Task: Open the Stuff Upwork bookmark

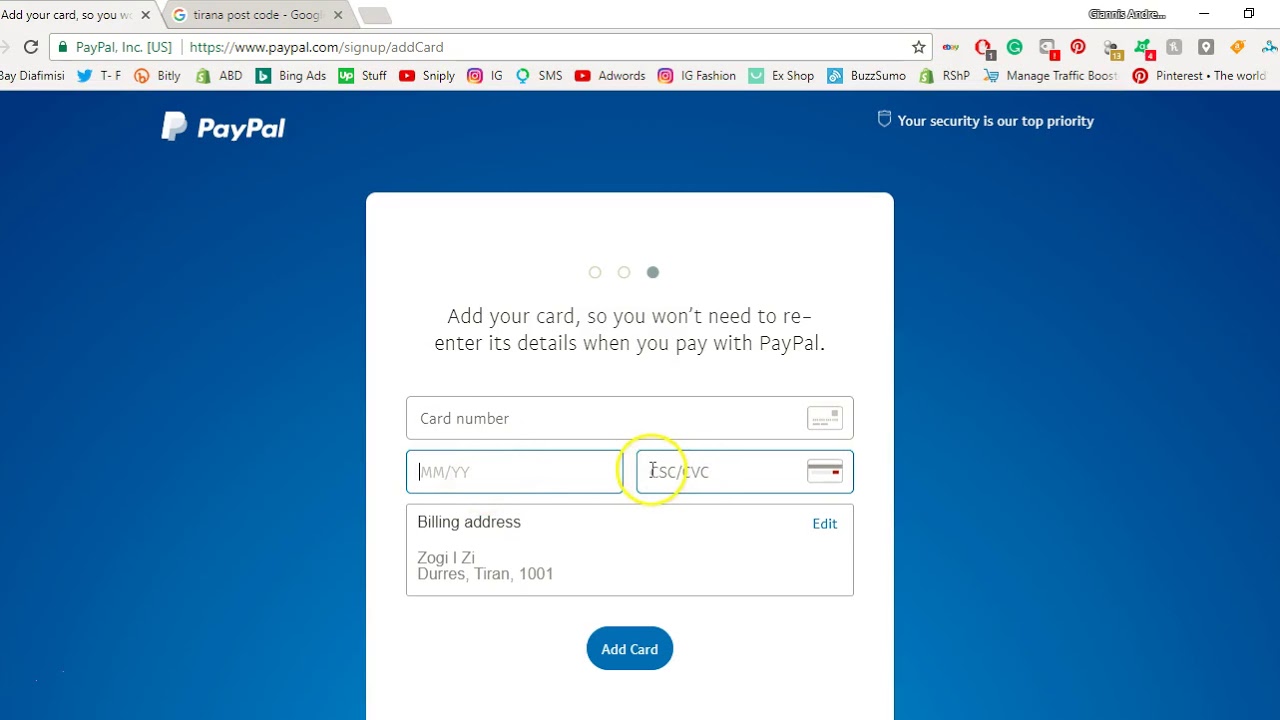Action: point(362,75)
